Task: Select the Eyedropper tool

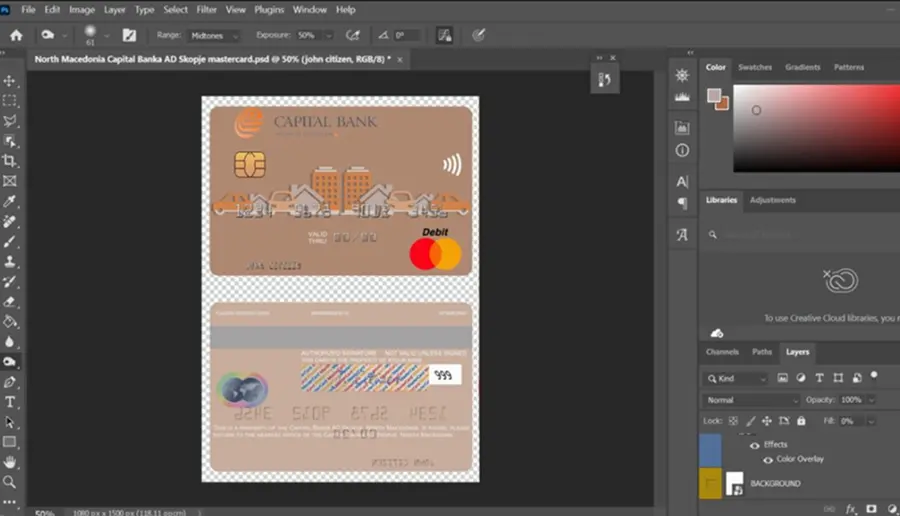Action: tap(10, 201)
